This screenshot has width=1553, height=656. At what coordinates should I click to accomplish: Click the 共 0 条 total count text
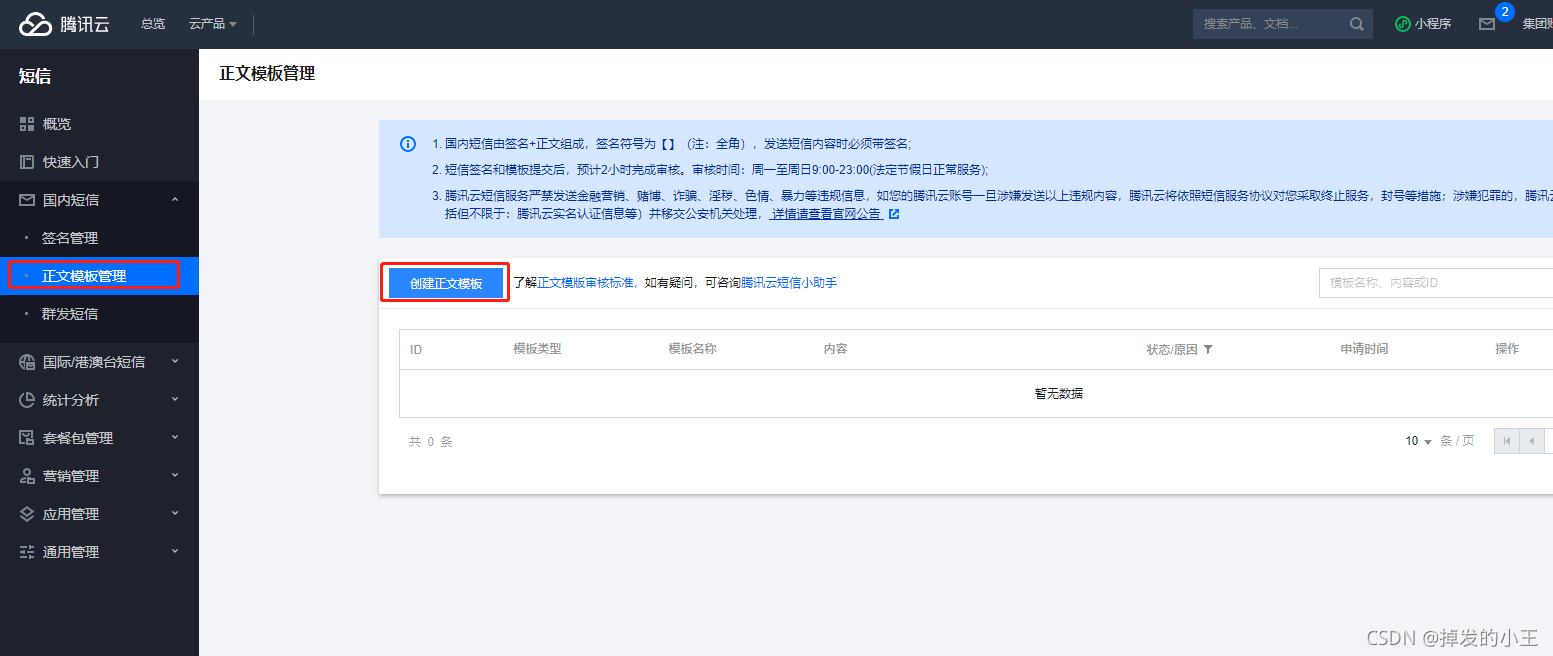[x=431, y=441]
